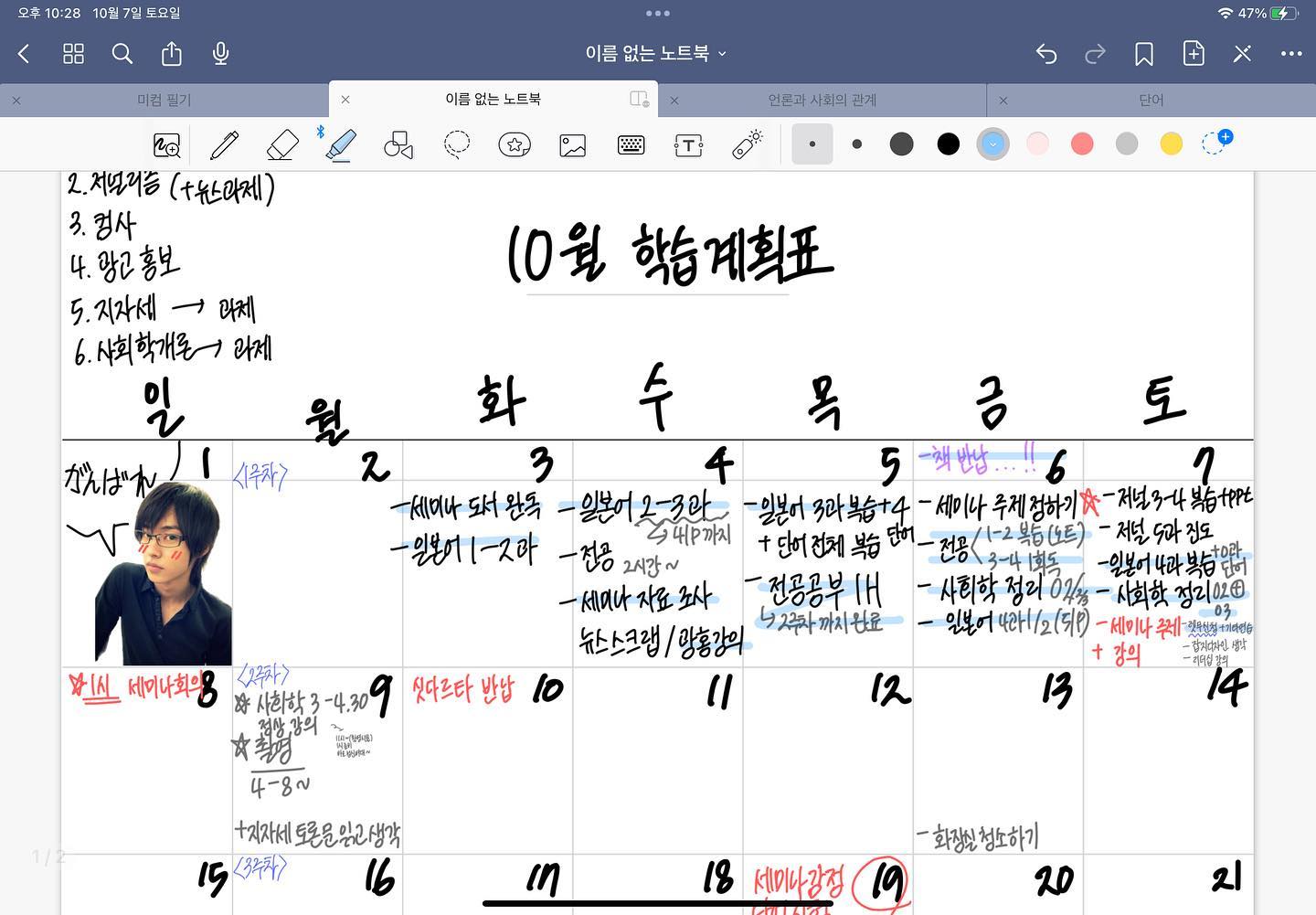Open split view icon in active tab
Viewport: 1316px width, 915px height.
click(x=639, y=99)
